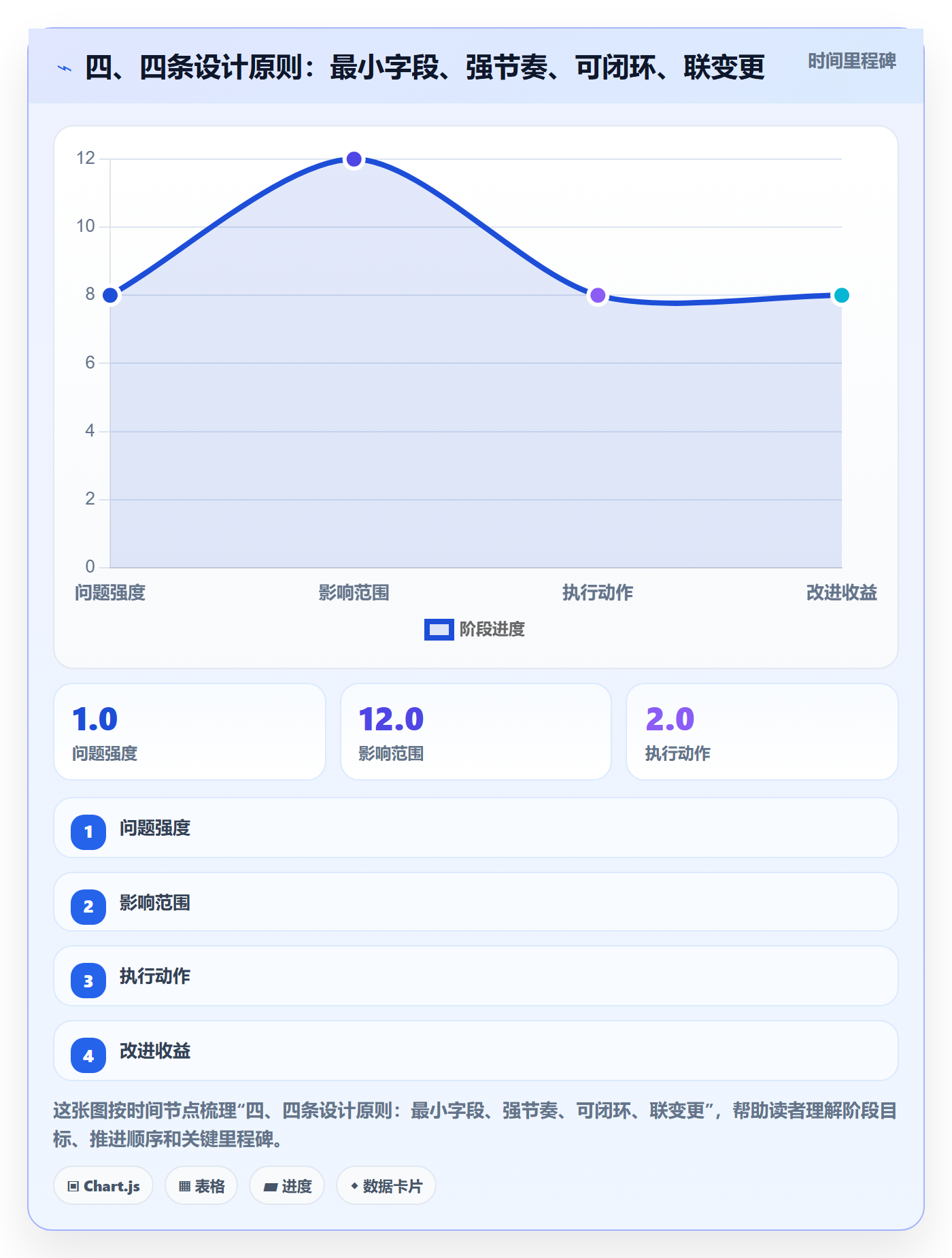
Task: Open the 12.0 影响范围 stat card
Action: (476, 732)
